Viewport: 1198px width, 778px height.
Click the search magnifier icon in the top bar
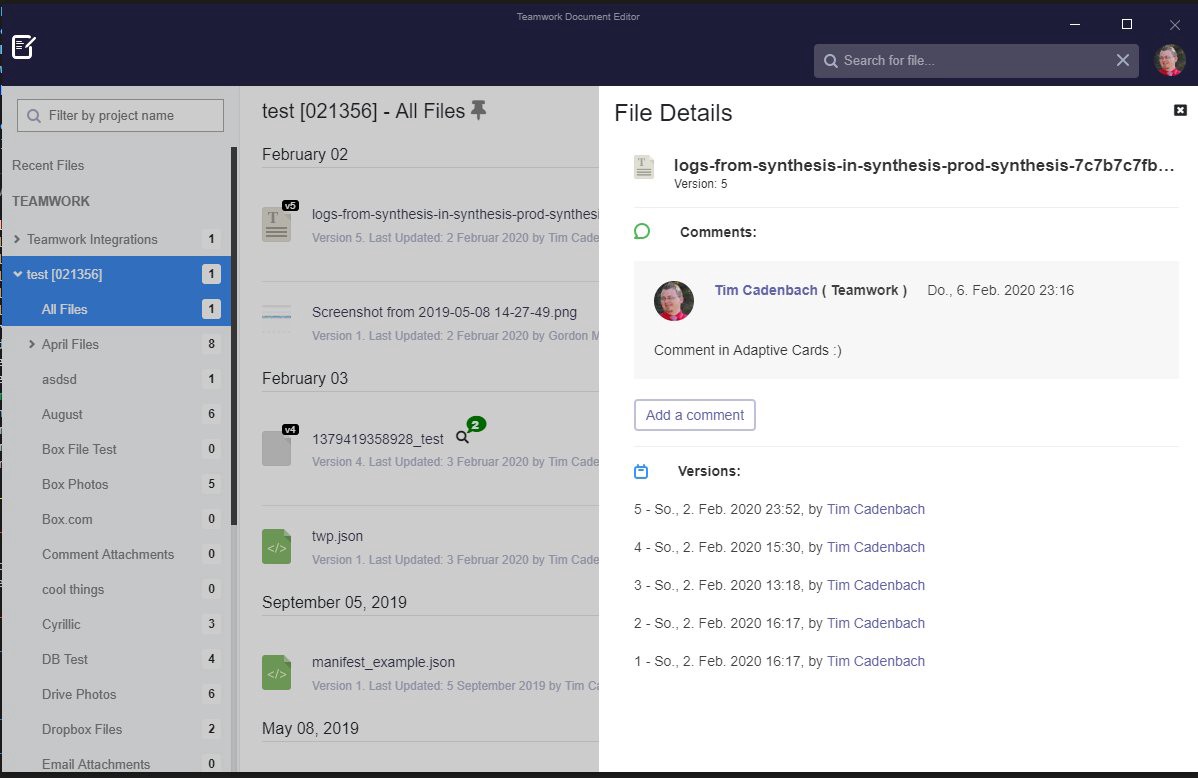click(831, 61)
